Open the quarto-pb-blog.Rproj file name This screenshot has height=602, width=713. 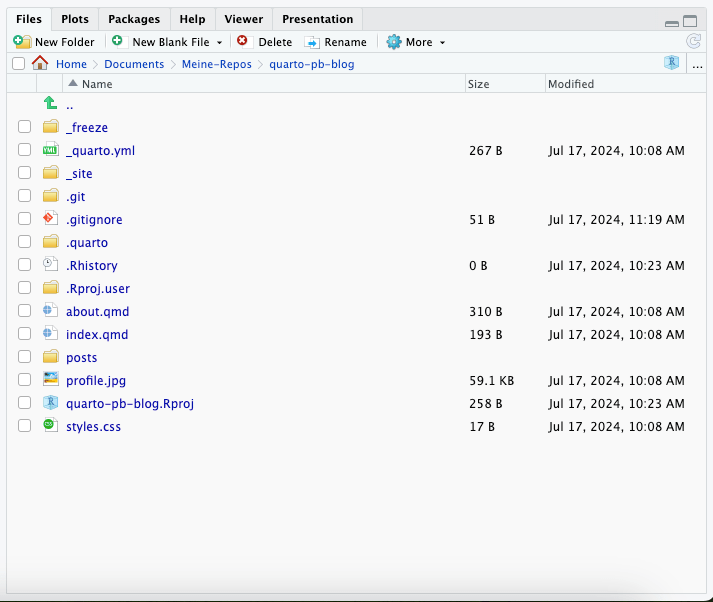(x=130, y=404)
